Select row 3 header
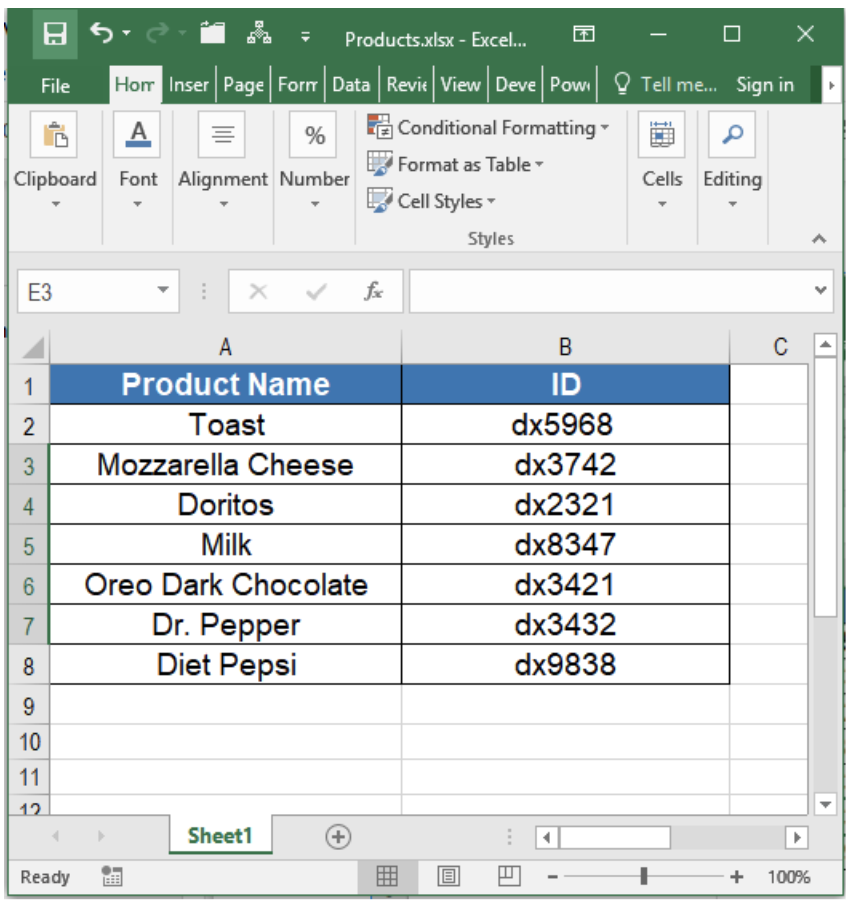846x904 pixels. 29,465
